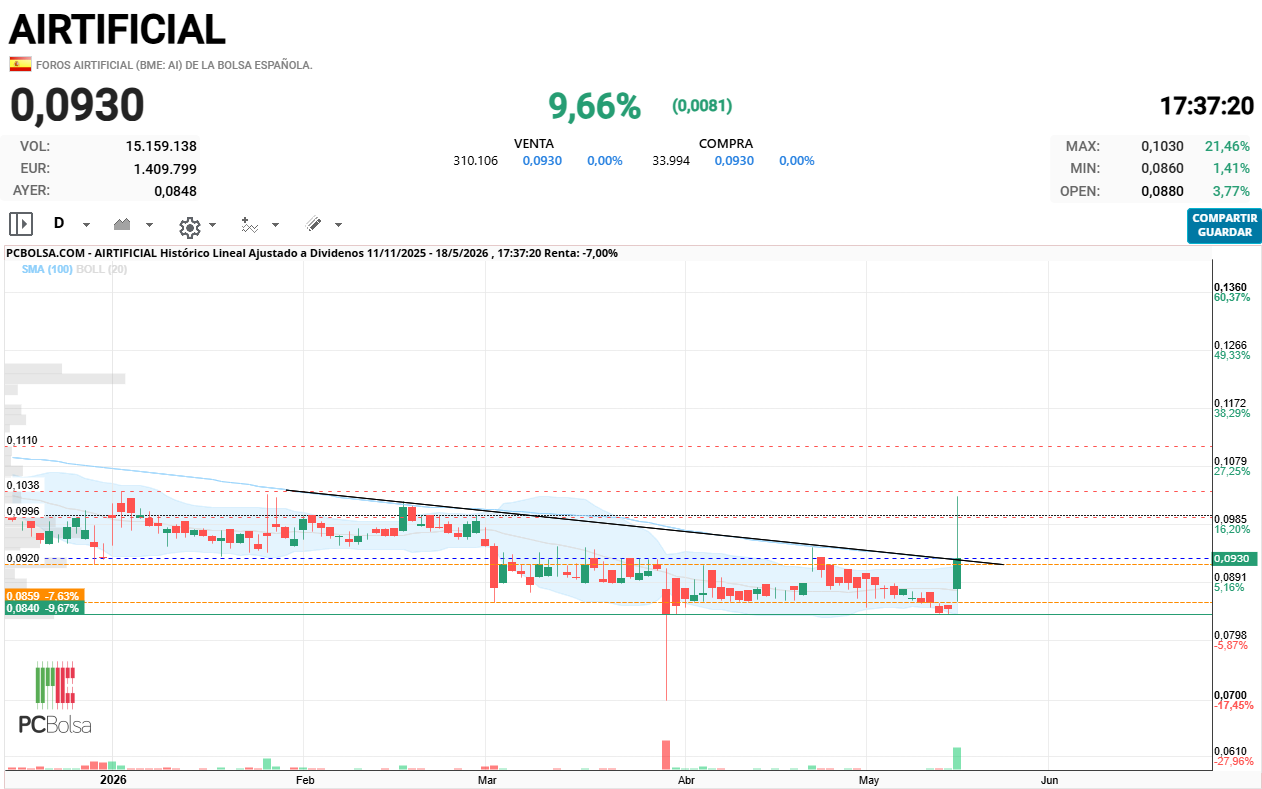Click the 0,1110 resistance level label
This screenshot has height=789, width=1262.
[x=22, y=440]
